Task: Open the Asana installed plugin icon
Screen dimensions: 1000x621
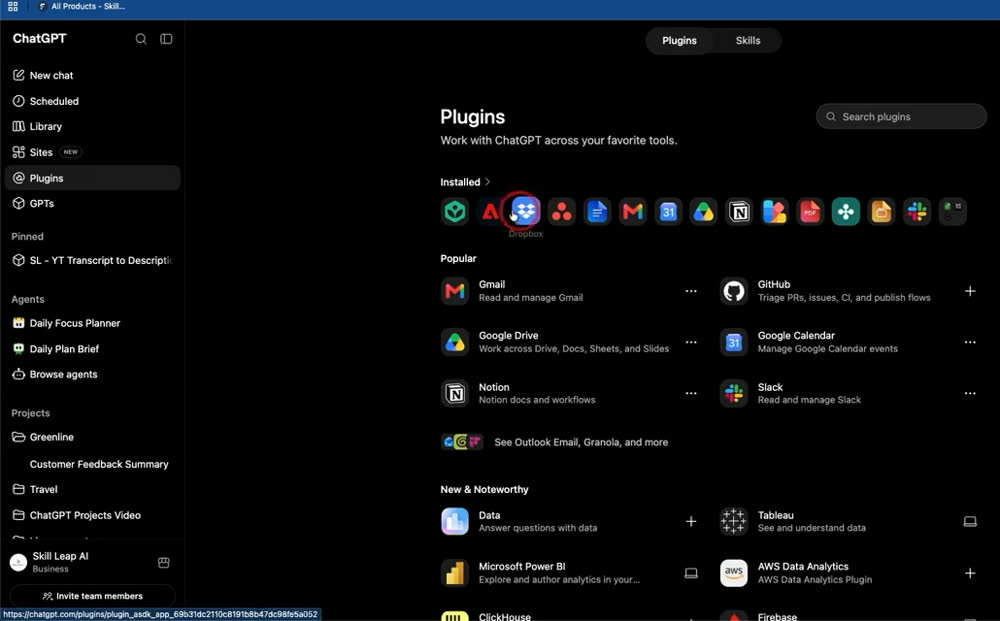Action: point(561,211)
